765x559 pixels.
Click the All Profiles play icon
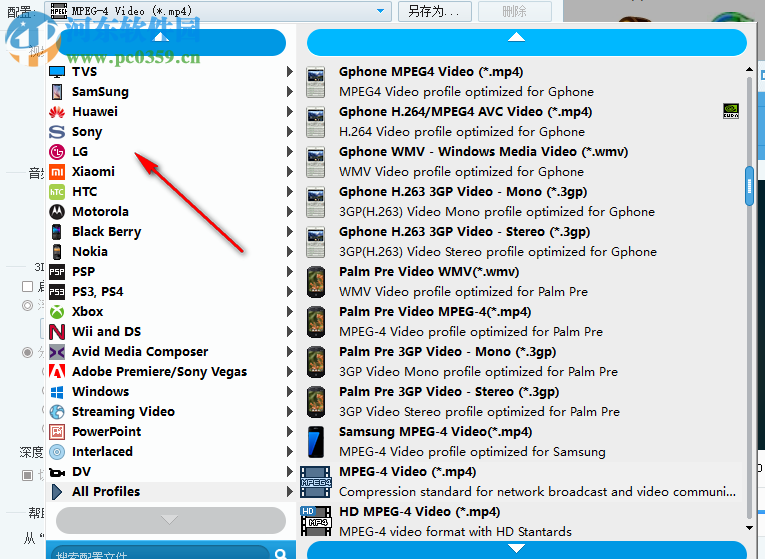coord(57,492)
